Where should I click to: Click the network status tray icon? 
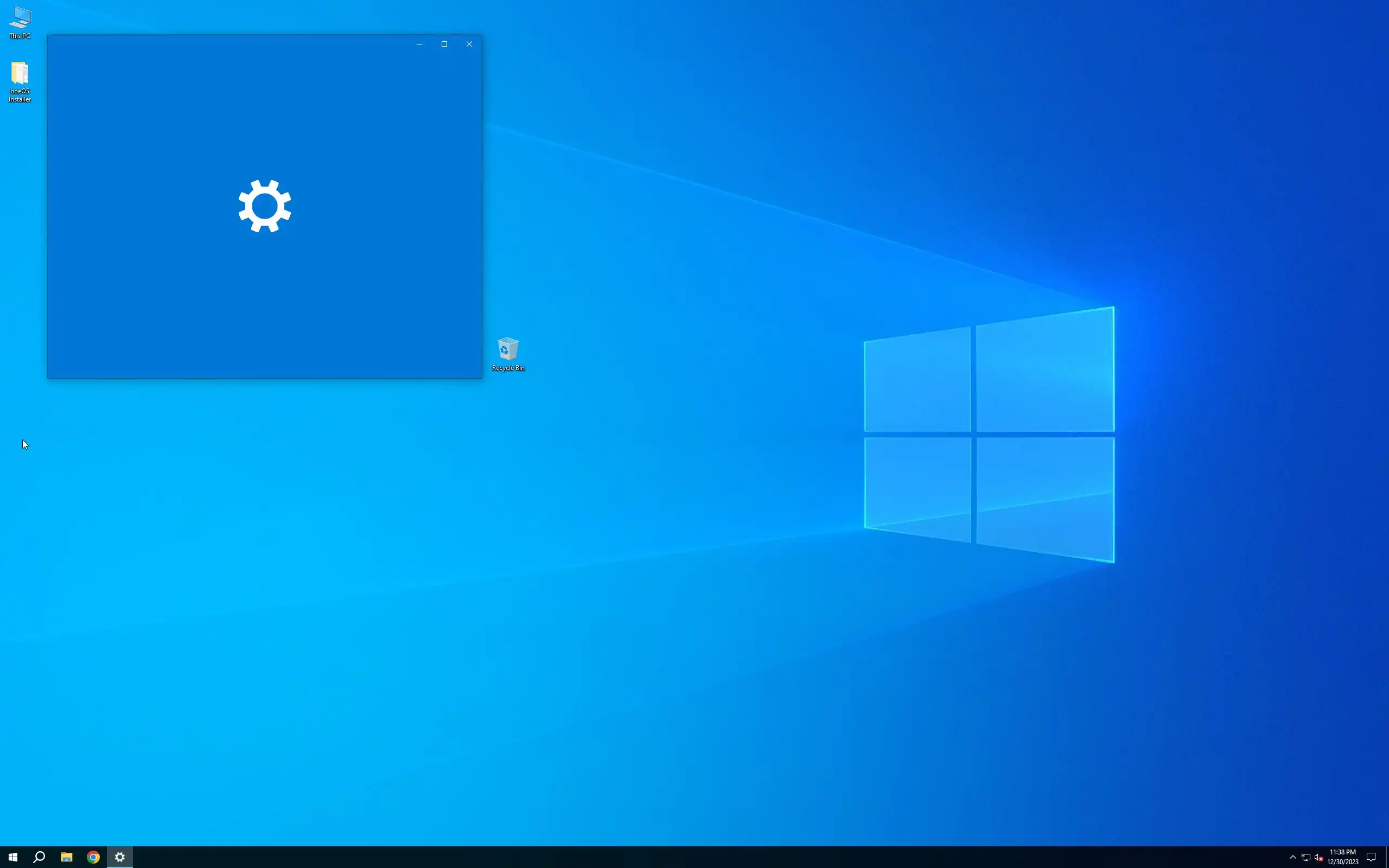(x=1305, y=857)
